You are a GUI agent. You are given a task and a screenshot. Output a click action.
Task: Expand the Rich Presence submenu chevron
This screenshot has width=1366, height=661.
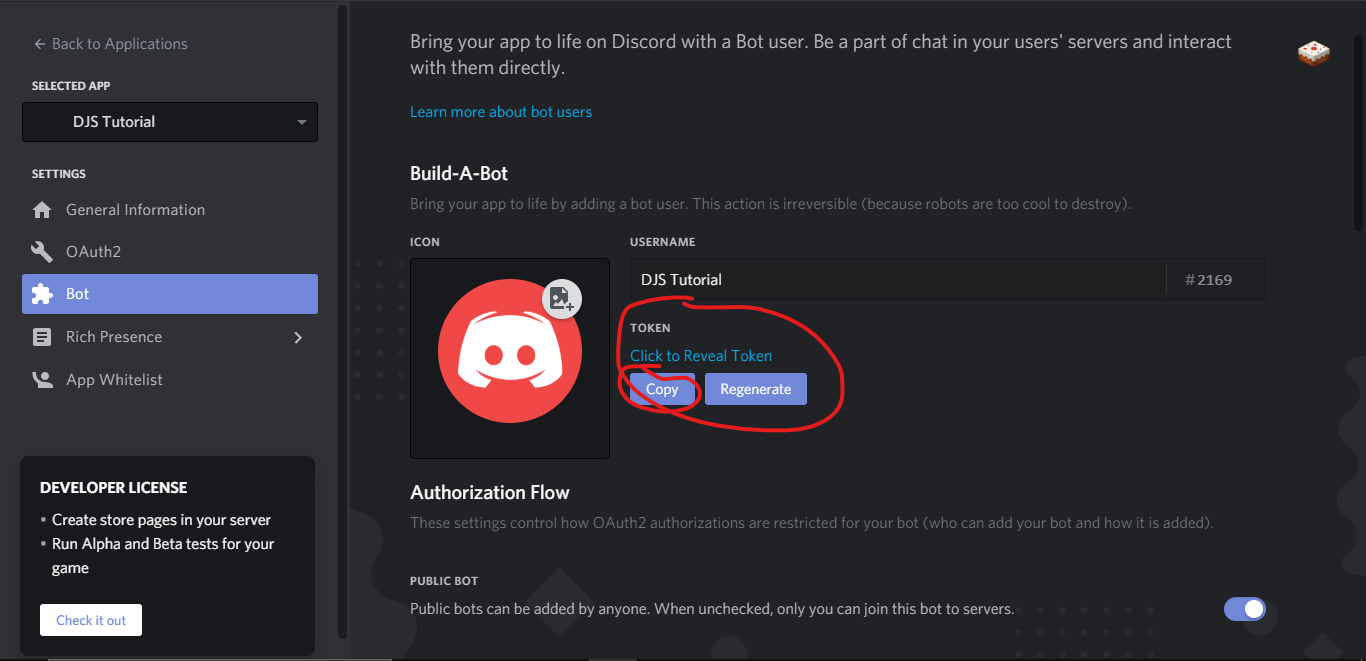point(297,337)
